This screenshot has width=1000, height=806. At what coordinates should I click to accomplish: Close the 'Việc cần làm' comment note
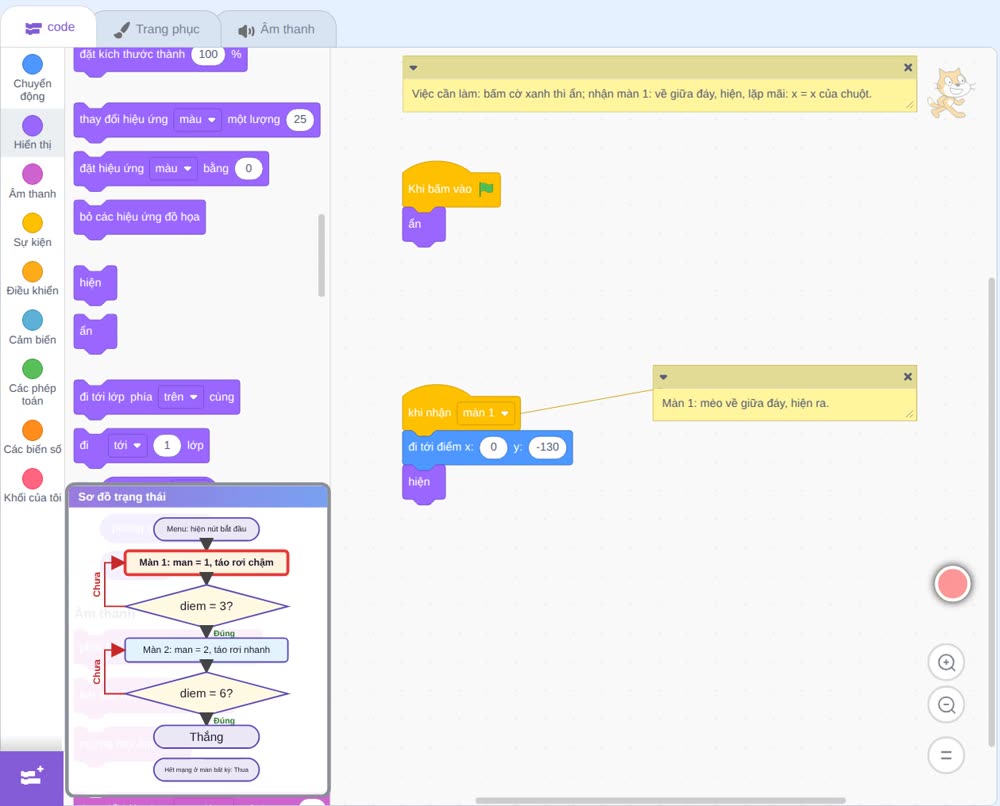[x=908, y=68]
